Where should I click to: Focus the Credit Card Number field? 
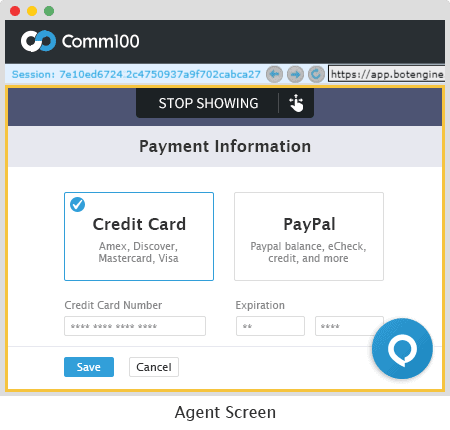click(x=135, y=326)
